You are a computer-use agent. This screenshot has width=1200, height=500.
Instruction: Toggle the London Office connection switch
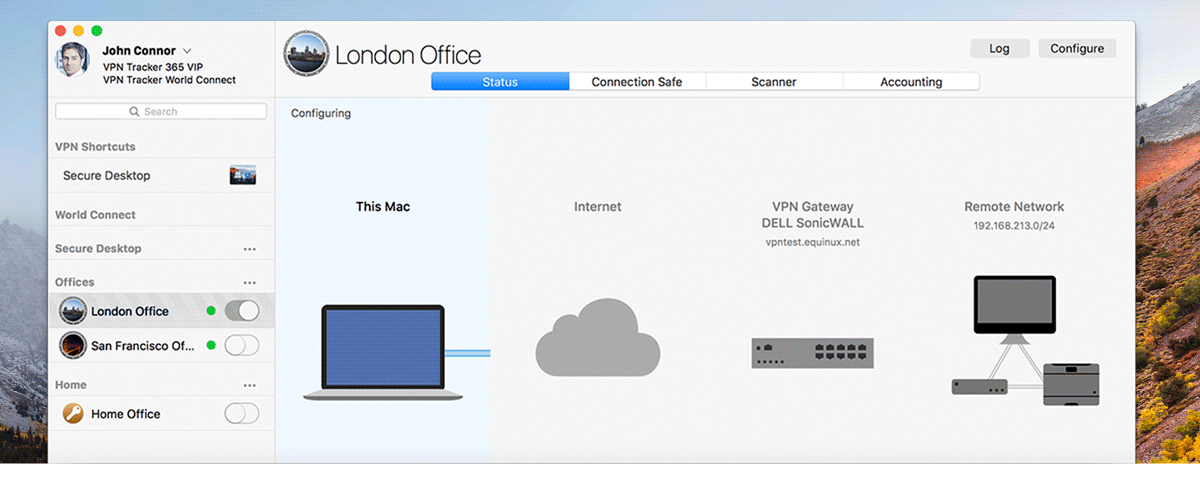242,311
